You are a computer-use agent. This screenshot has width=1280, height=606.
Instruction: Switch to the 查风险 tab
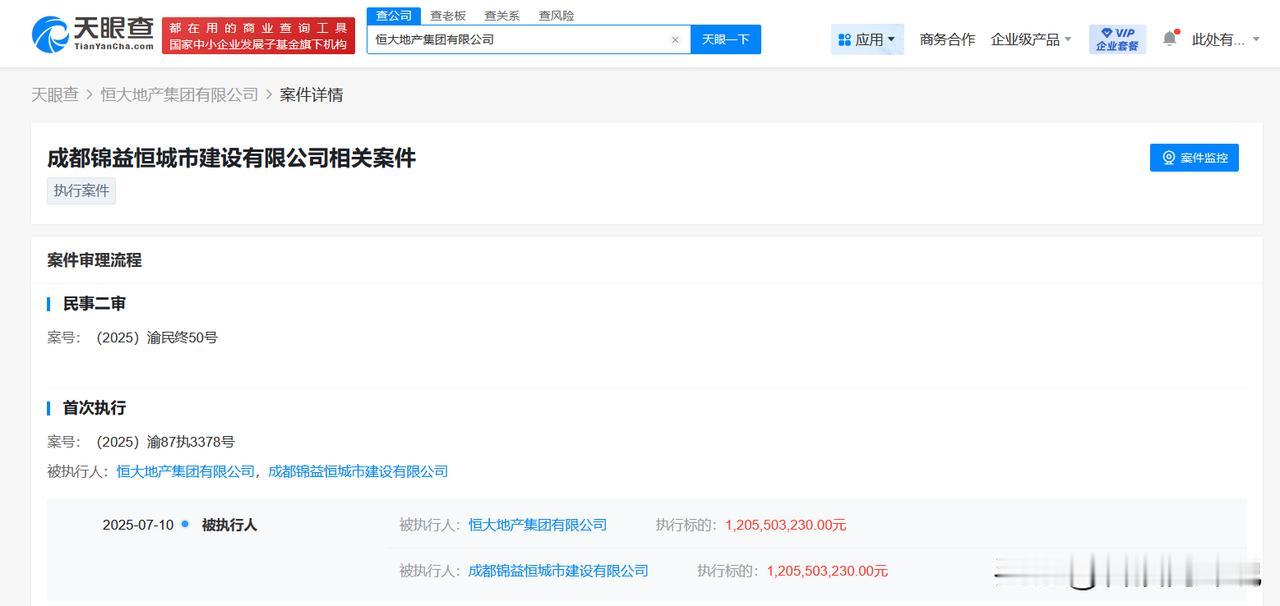(556, 16)
